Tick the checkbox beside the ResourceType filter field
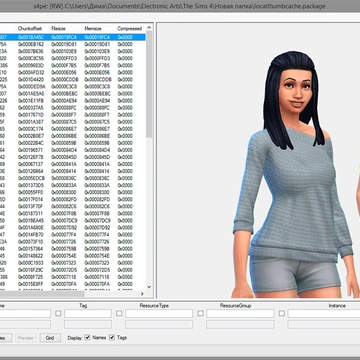The width and height of the screenshot is (360, 360). pyautogui.click(x=119, y=313)
